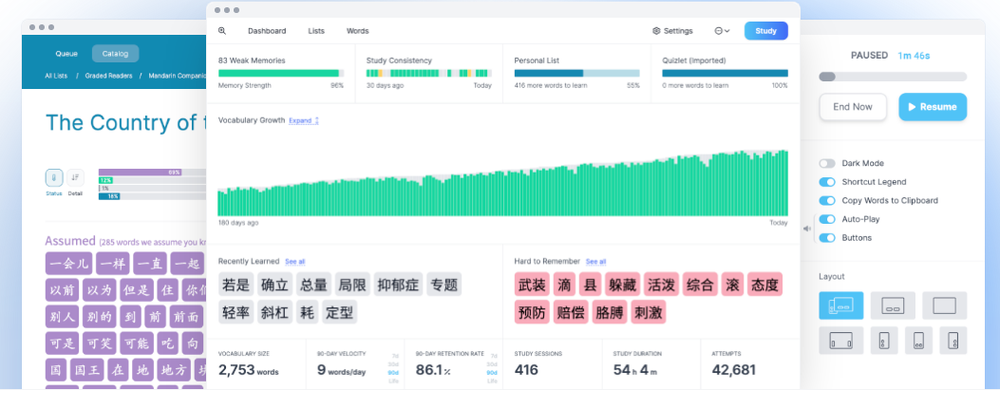The height and width of the screenshot is (403, 1000).
Task: Click the speaker icon beside Auto-Play
Action: (807, 228)
